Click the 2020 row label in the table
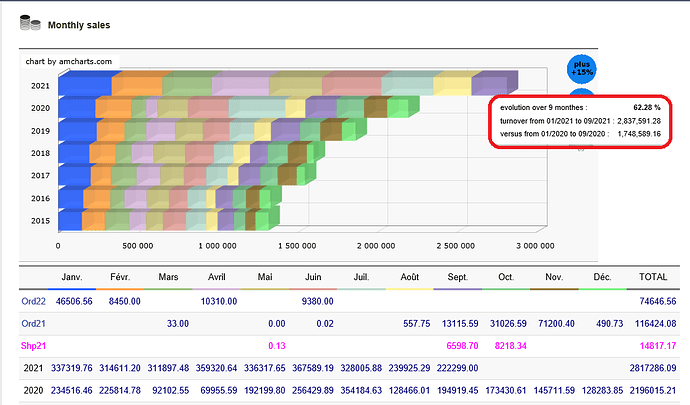 pyautogui.click(x=33, y=390)
